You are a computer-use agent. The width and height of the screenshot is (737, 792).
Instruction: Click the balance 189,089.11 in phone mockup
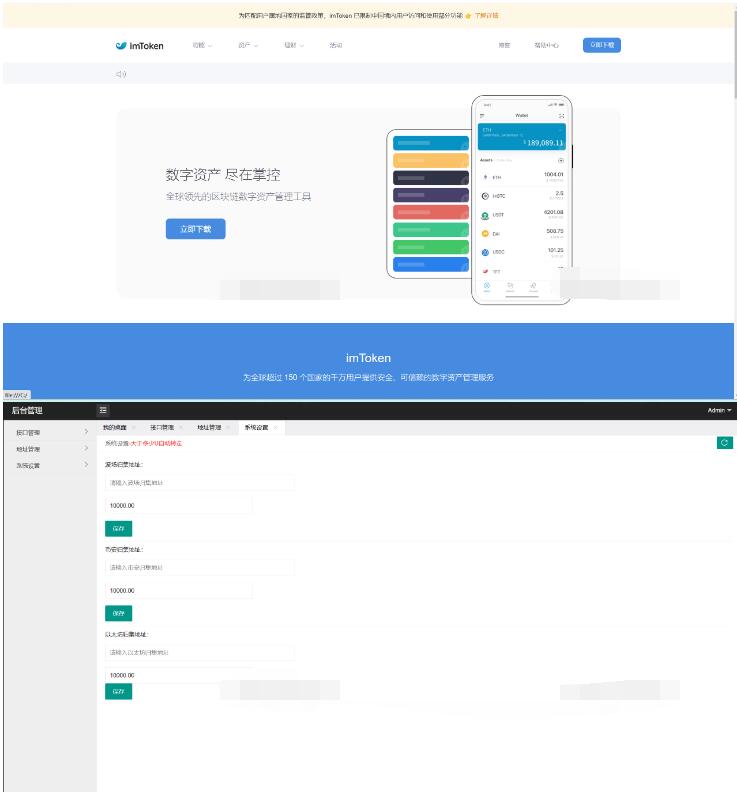click(545, 143)
